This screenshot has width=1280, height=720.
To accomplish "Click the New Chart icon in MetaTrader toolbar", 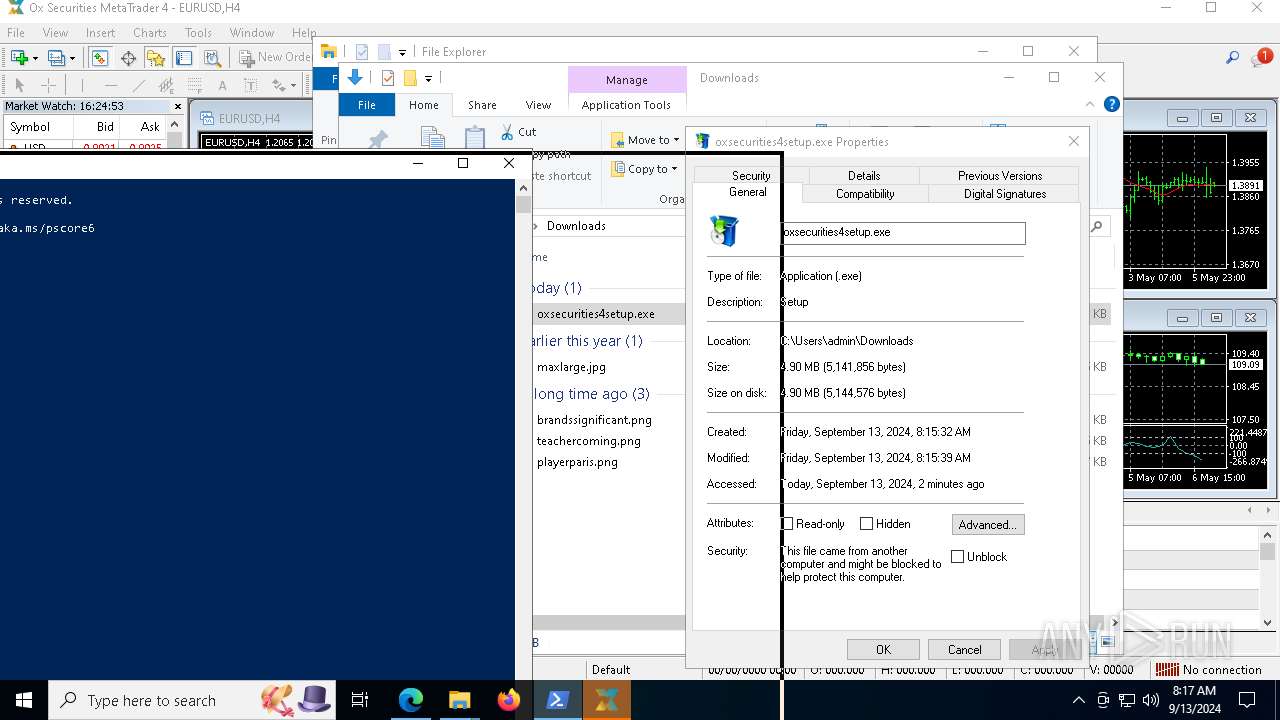I will pos(19,58).
